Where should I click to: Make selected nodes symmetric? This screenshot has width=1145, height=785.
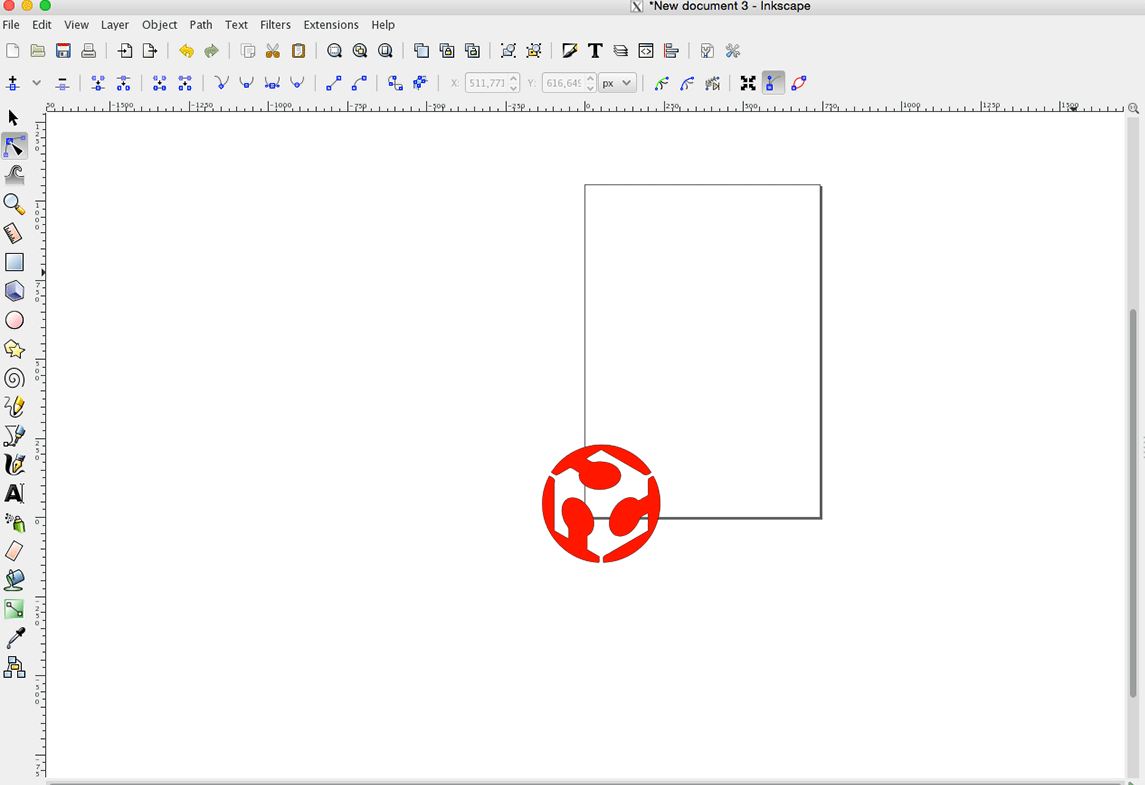(272, 83)
